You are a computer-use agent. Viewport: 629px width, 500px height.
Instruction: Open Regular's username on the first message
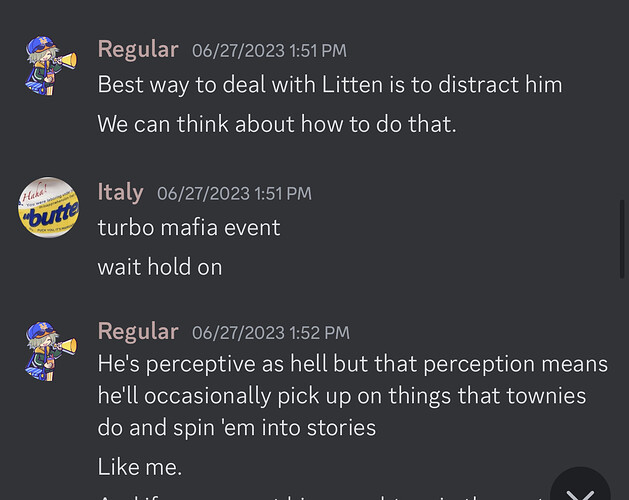click(x=138, y=50)
